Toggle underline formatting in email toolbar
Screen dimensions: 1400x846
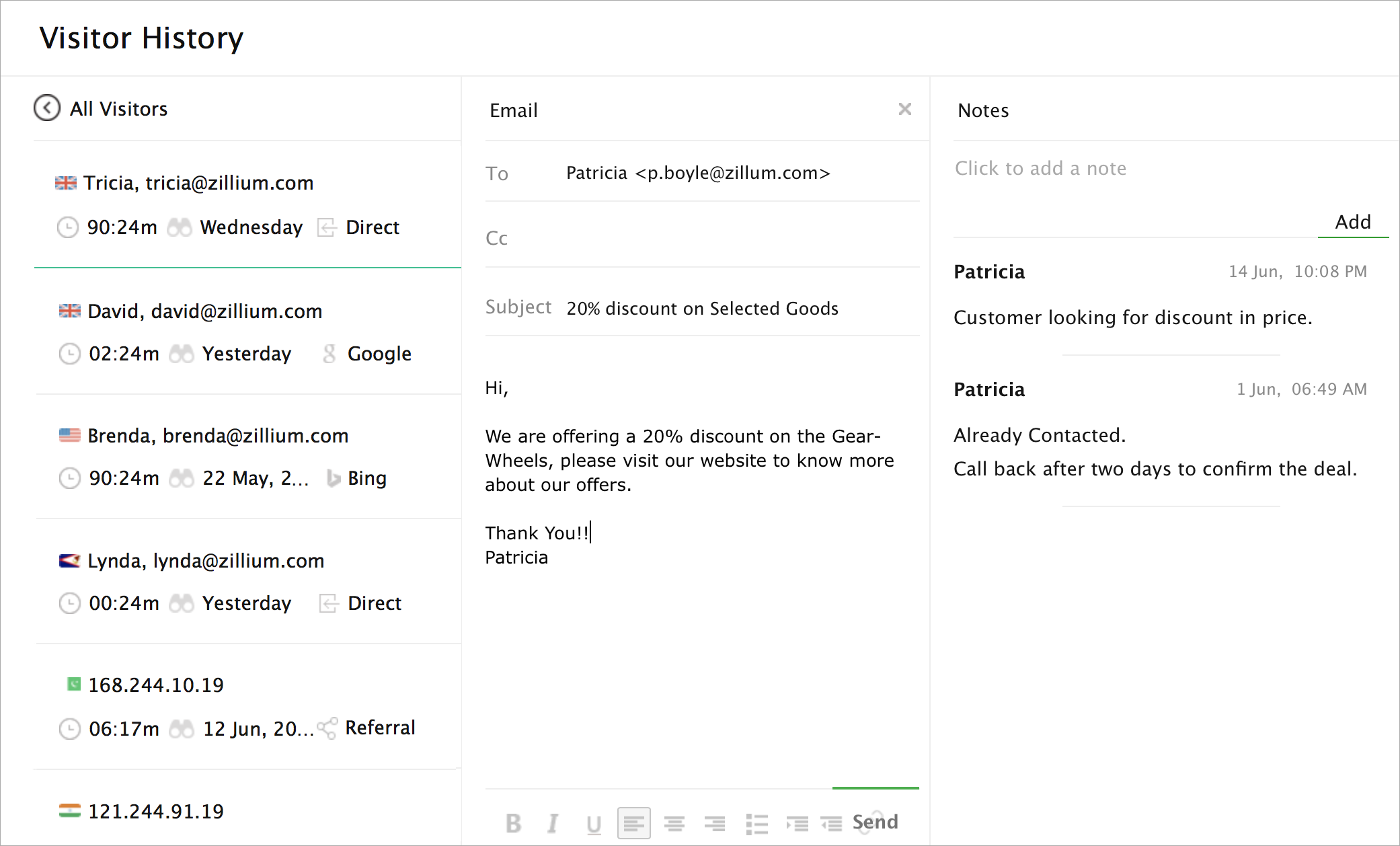click(593, 823)
